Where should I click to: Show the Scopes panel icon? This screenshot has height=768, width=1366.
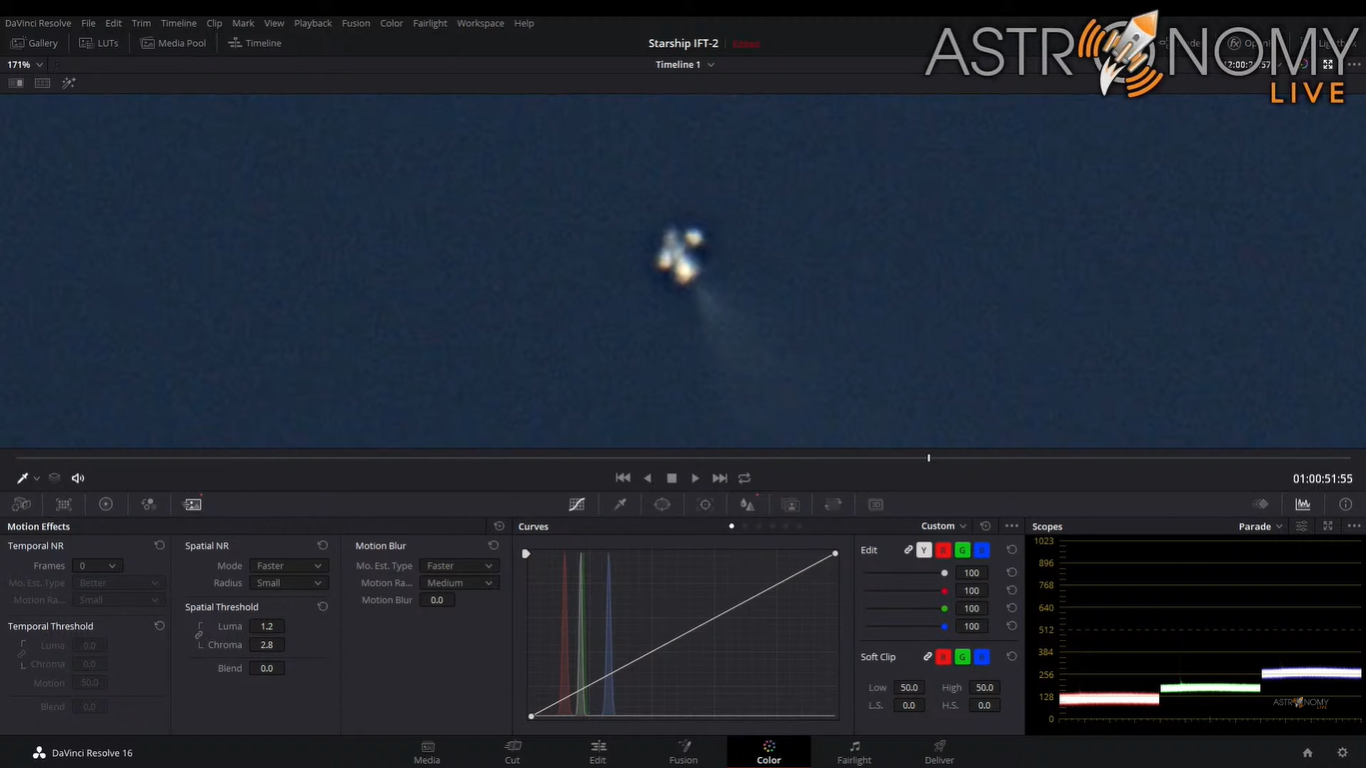click(x=1303, y=505)
